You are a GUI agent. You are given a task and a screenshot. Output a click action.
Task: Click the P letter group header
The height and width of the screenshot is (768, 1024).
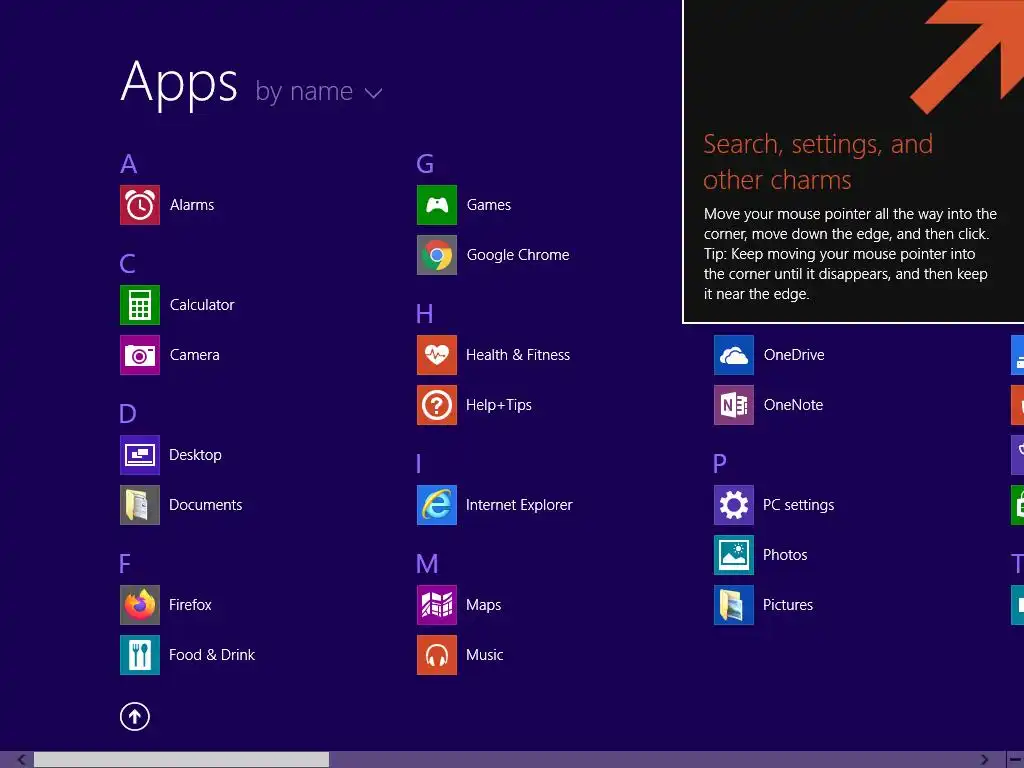pos(720,464)
